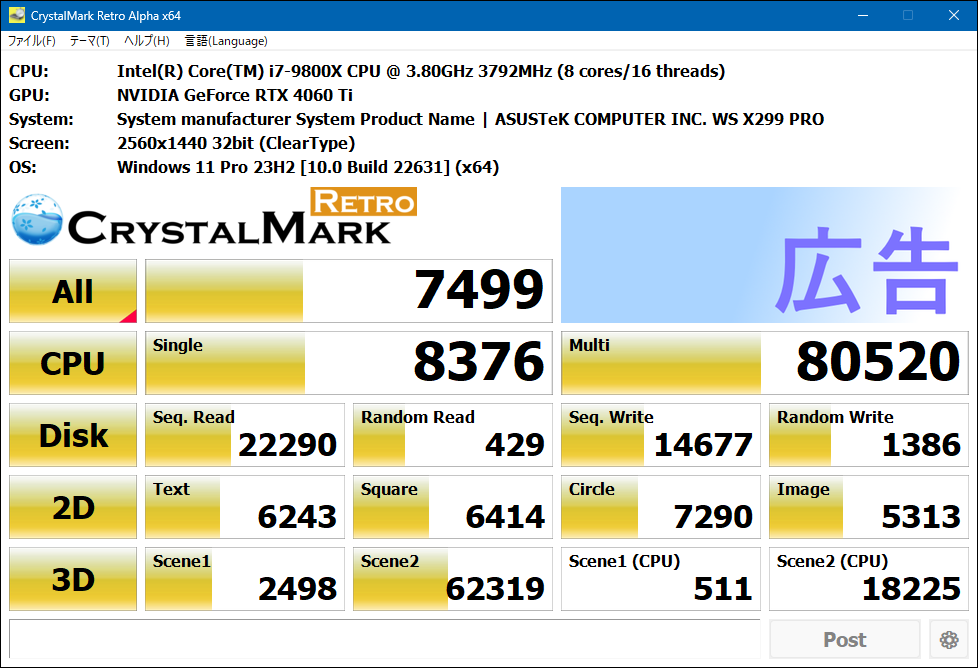Run the All benchmark
This screenshot has height=668, width=978.
73,291
